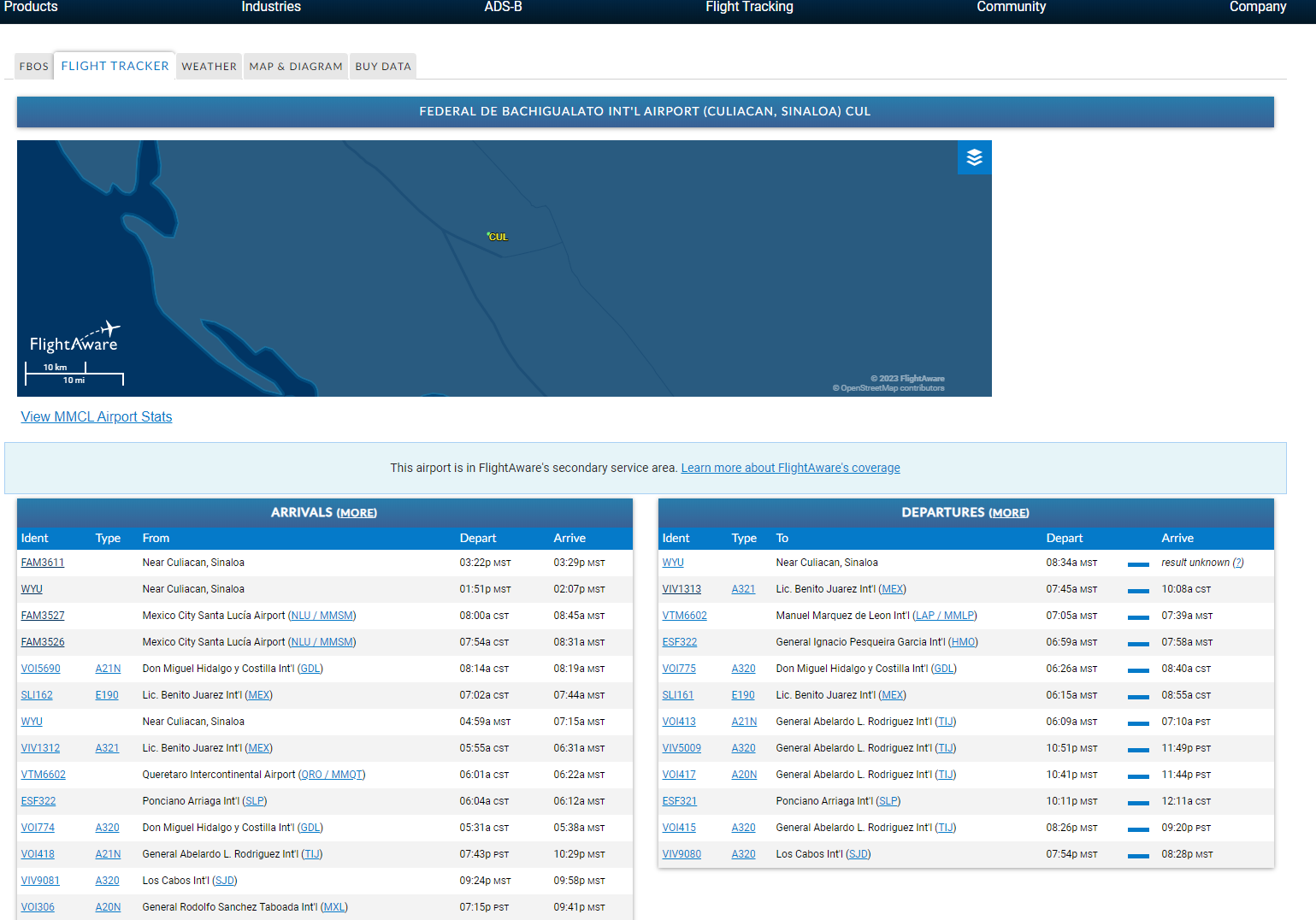Click progress bar for departure VIV9080
The width and height of the screenshot is (1316, 920).
(x=1138, y=855)
